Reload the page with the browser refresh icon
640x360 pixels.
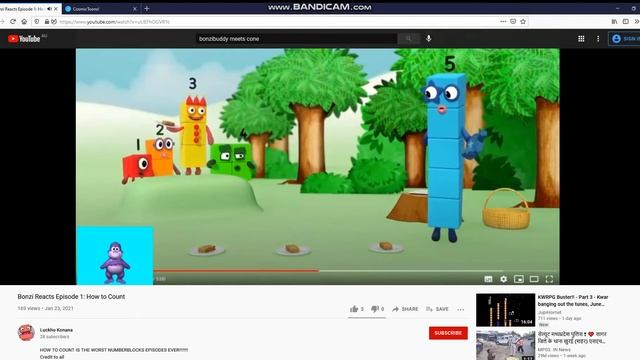pyautogui.click(x=13, y=22)
